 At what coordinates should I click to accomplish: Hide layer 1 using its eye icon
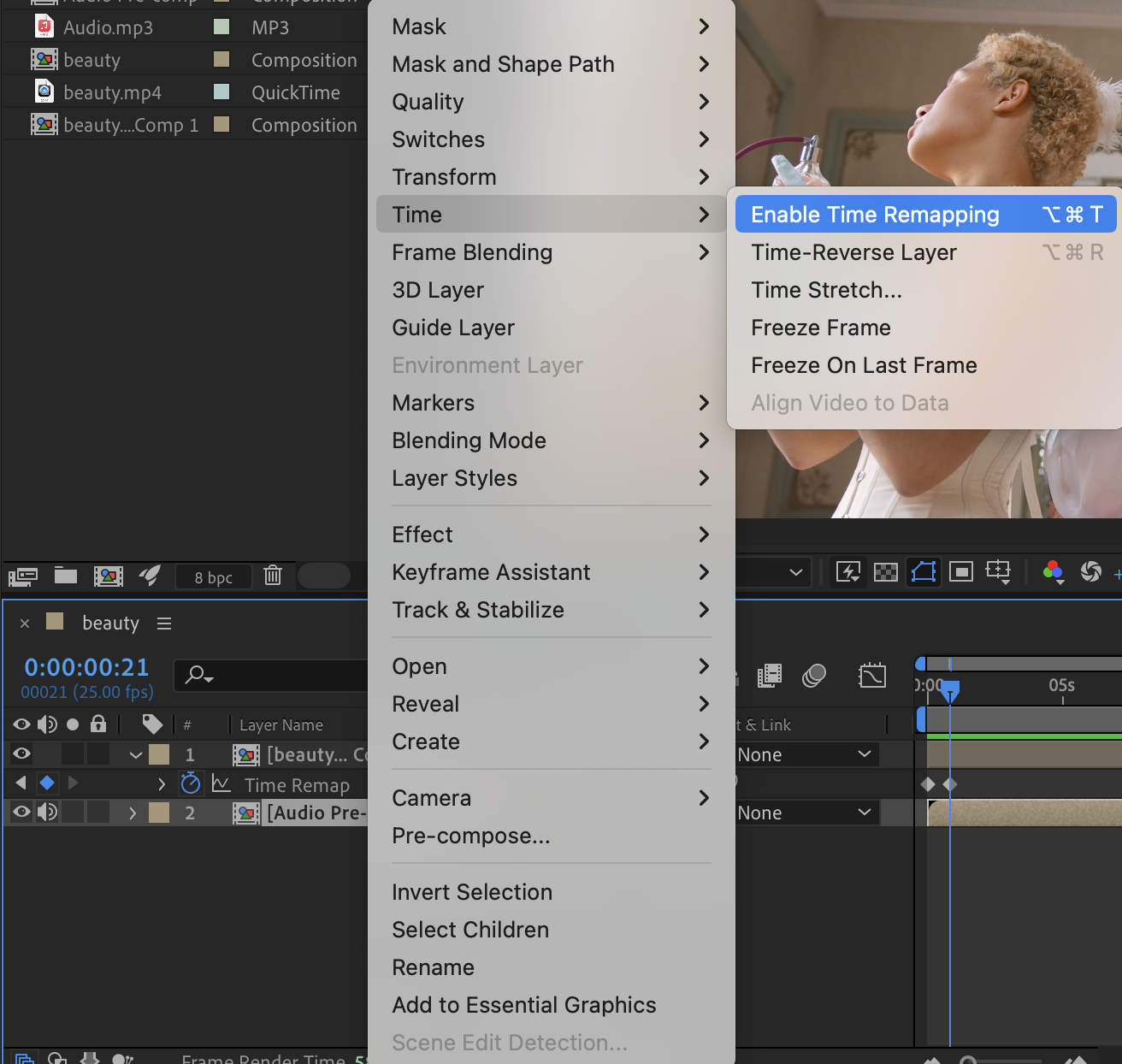pyautogui.click(x=22, y=754)
